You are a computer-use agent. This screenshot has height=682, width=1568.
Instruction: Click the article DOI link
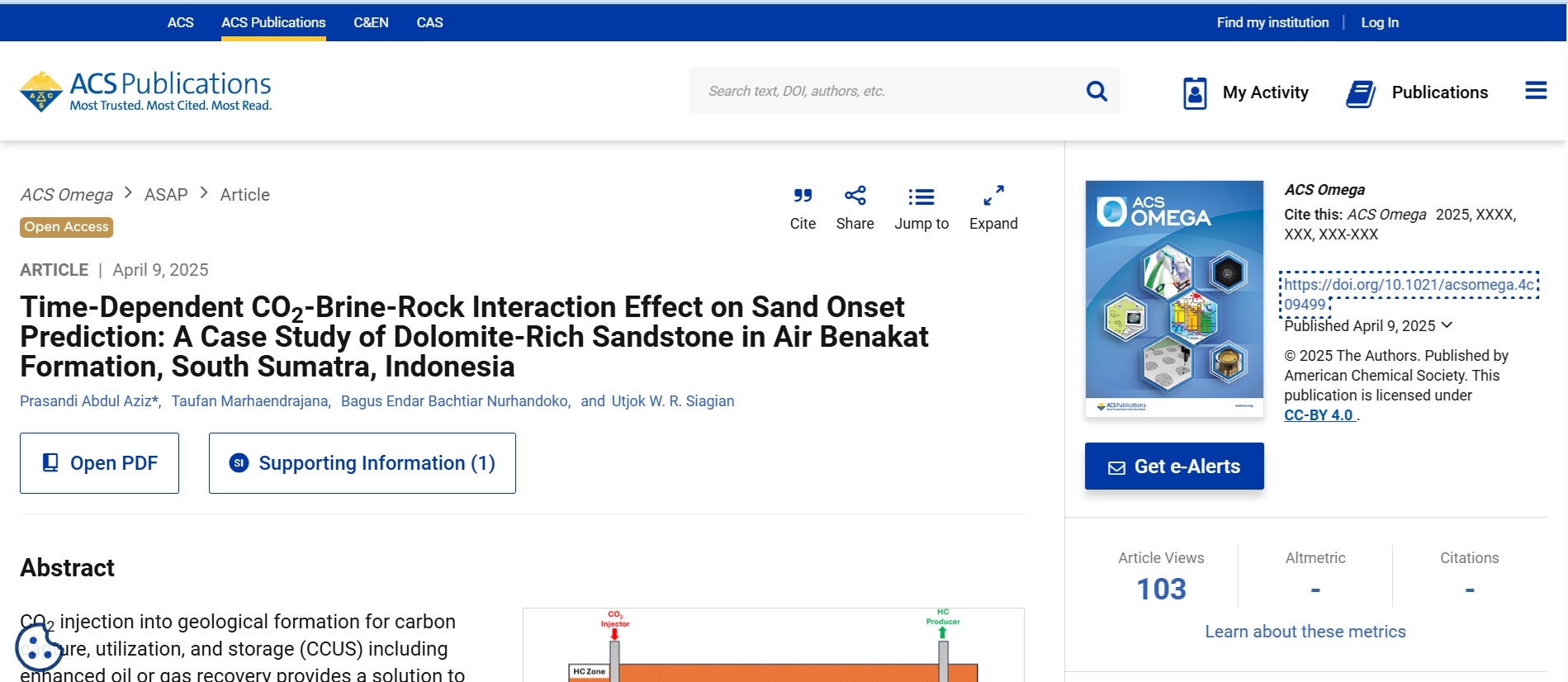tap(1409, 294)
